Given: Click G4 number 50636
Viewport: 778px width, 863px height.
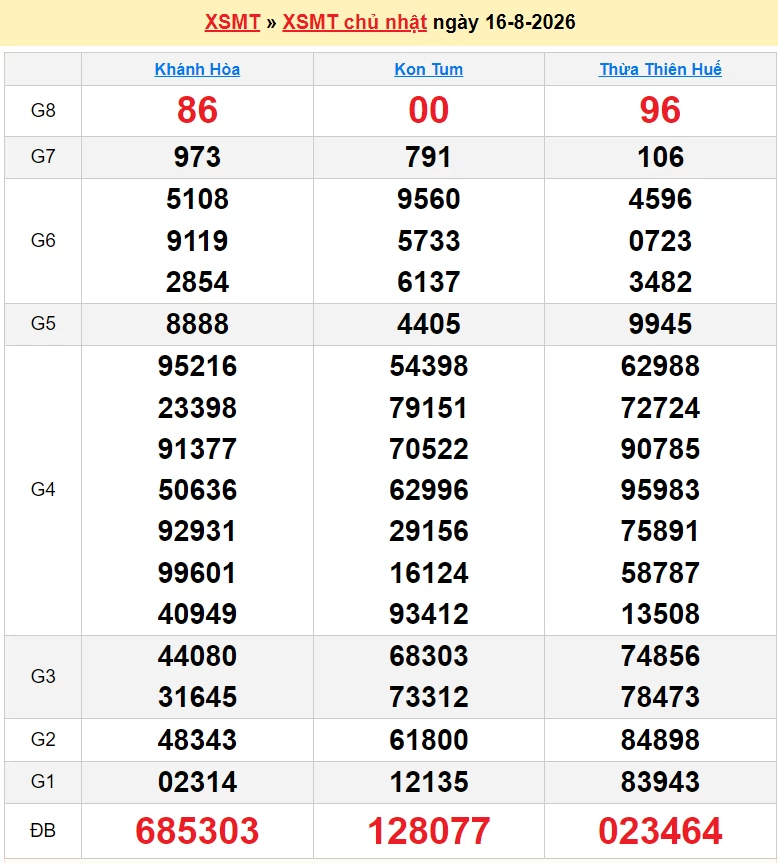Looking at the screenshot, I should pos(198,490).
